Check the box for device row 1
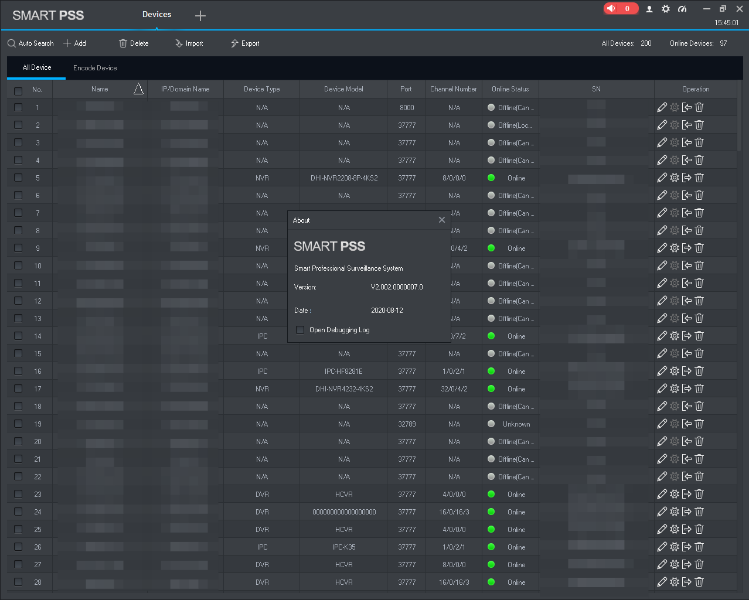 pyautogui.click(x=18, y=107)
